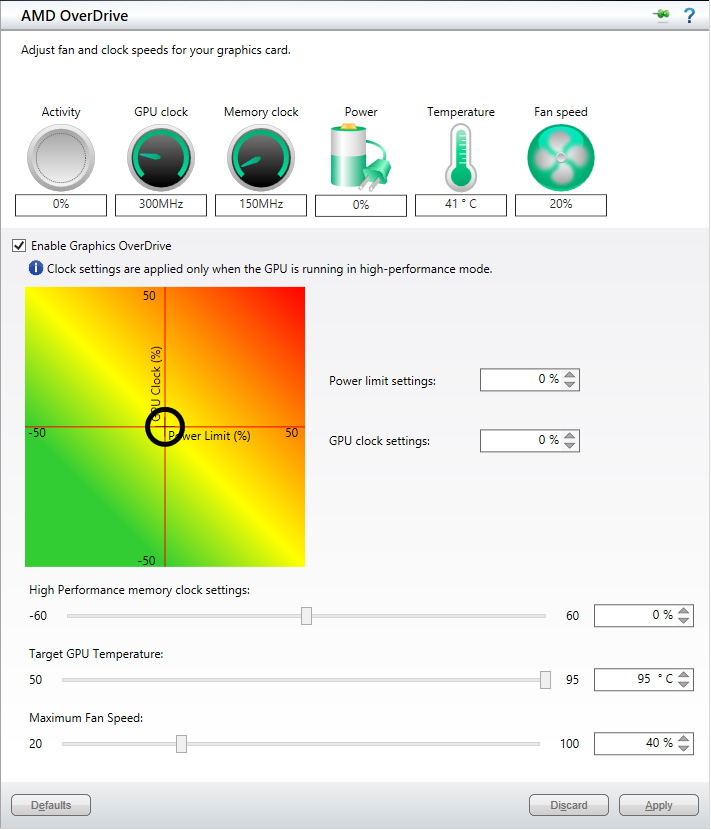Decrease GPU clock settings with down arrow

(x=570, y=445)
